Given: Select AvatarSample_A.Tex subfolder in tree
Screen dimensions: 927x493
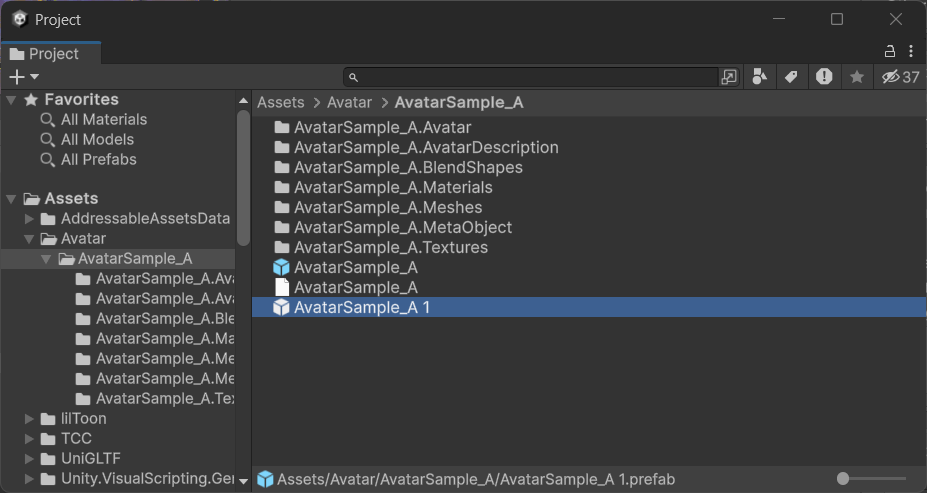Looking at the screenshot, I should [x=165, y=399].
